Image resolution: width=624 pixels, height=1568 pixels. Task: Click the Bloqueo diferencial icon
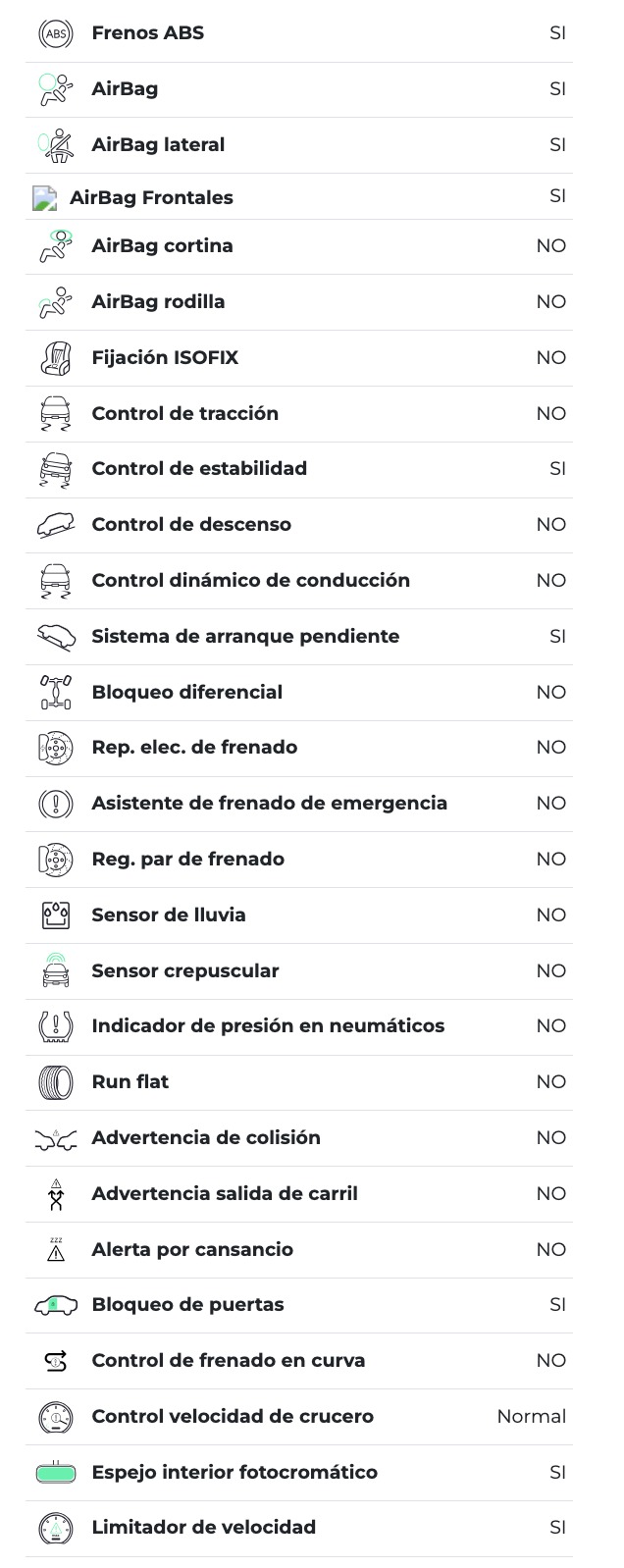tap(55, 692)
